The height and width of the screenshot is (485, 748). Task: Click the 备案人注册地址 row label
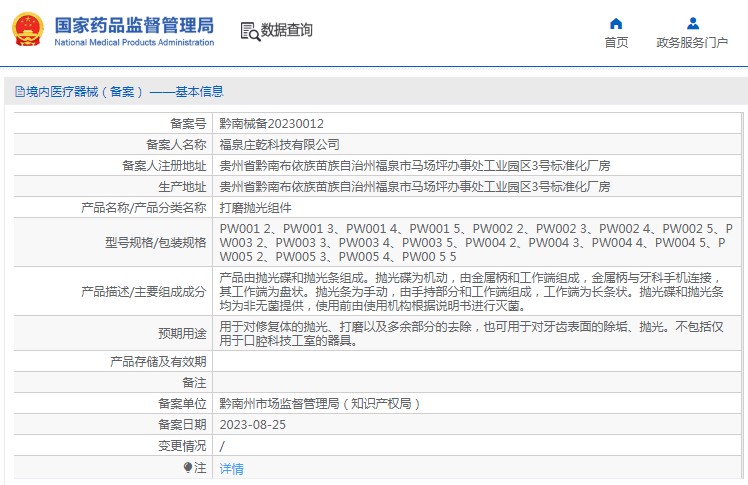[x=164, y=165]
